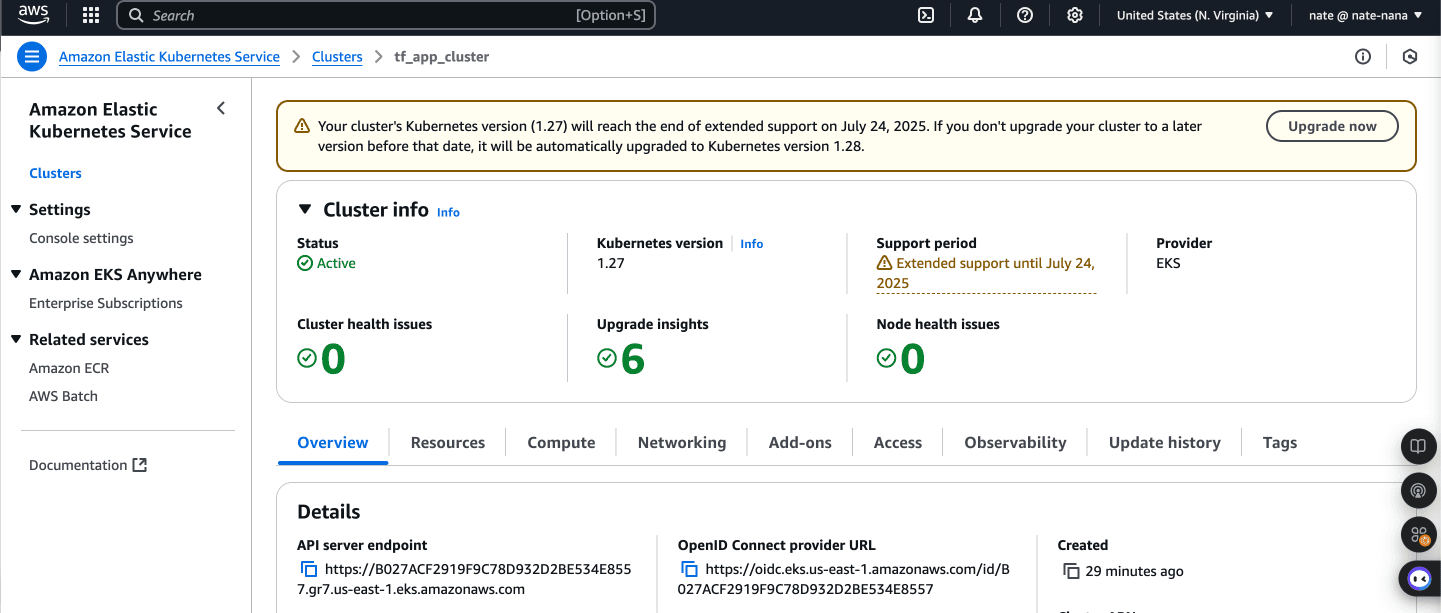
Task: Copy the OpenID Connect provider URL
Action: [x=689, y=568]
